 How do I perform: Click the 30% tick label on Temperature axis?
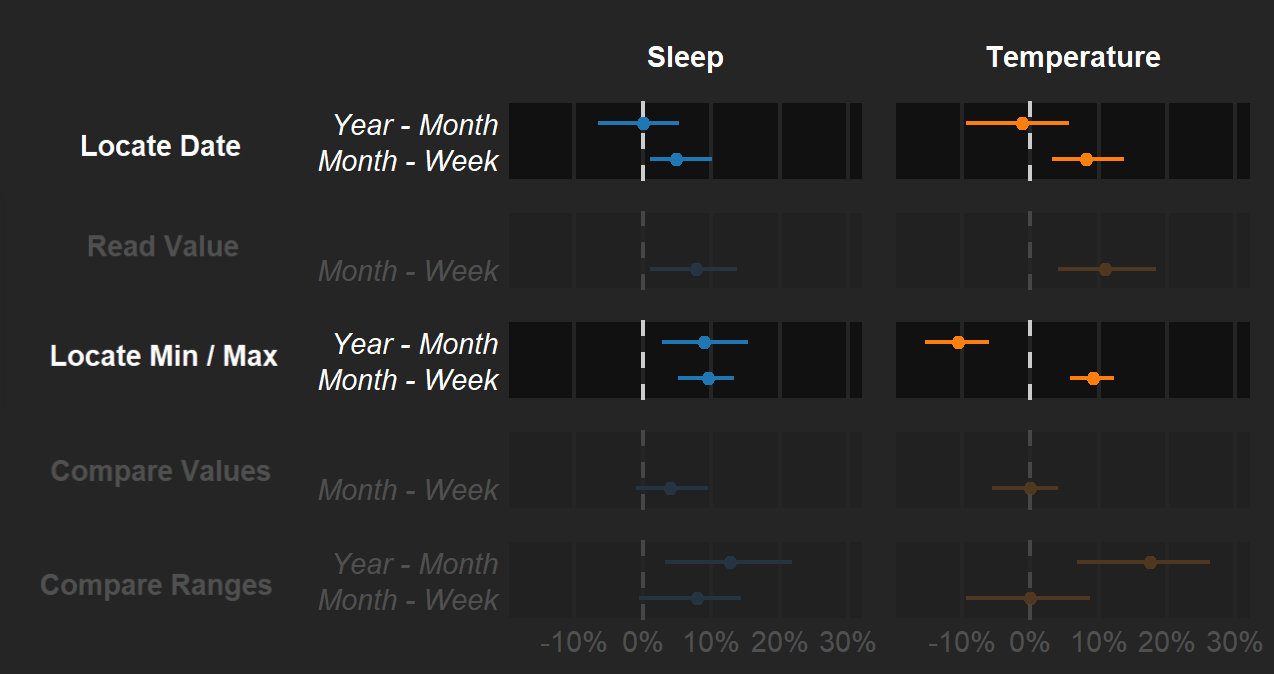(x=1235, y=643)
